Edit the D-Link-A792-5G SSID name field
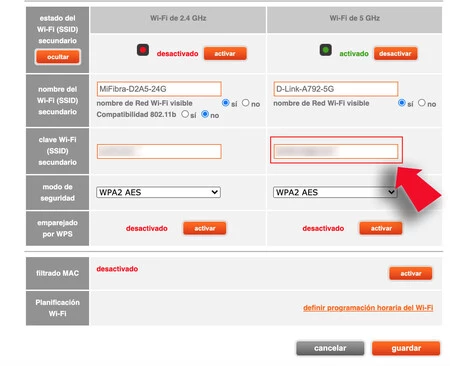Screen dimensions: 450x366 tap(336, 89)
